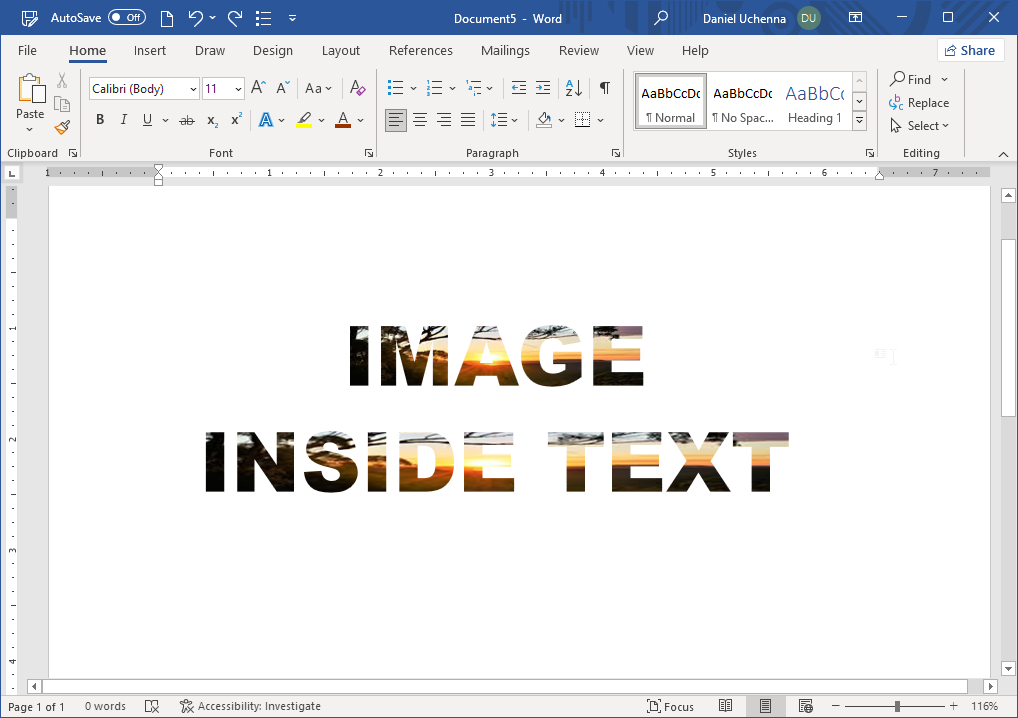
Task: Click the Share button
Action: pyautogui.click(x=969, y=49)
